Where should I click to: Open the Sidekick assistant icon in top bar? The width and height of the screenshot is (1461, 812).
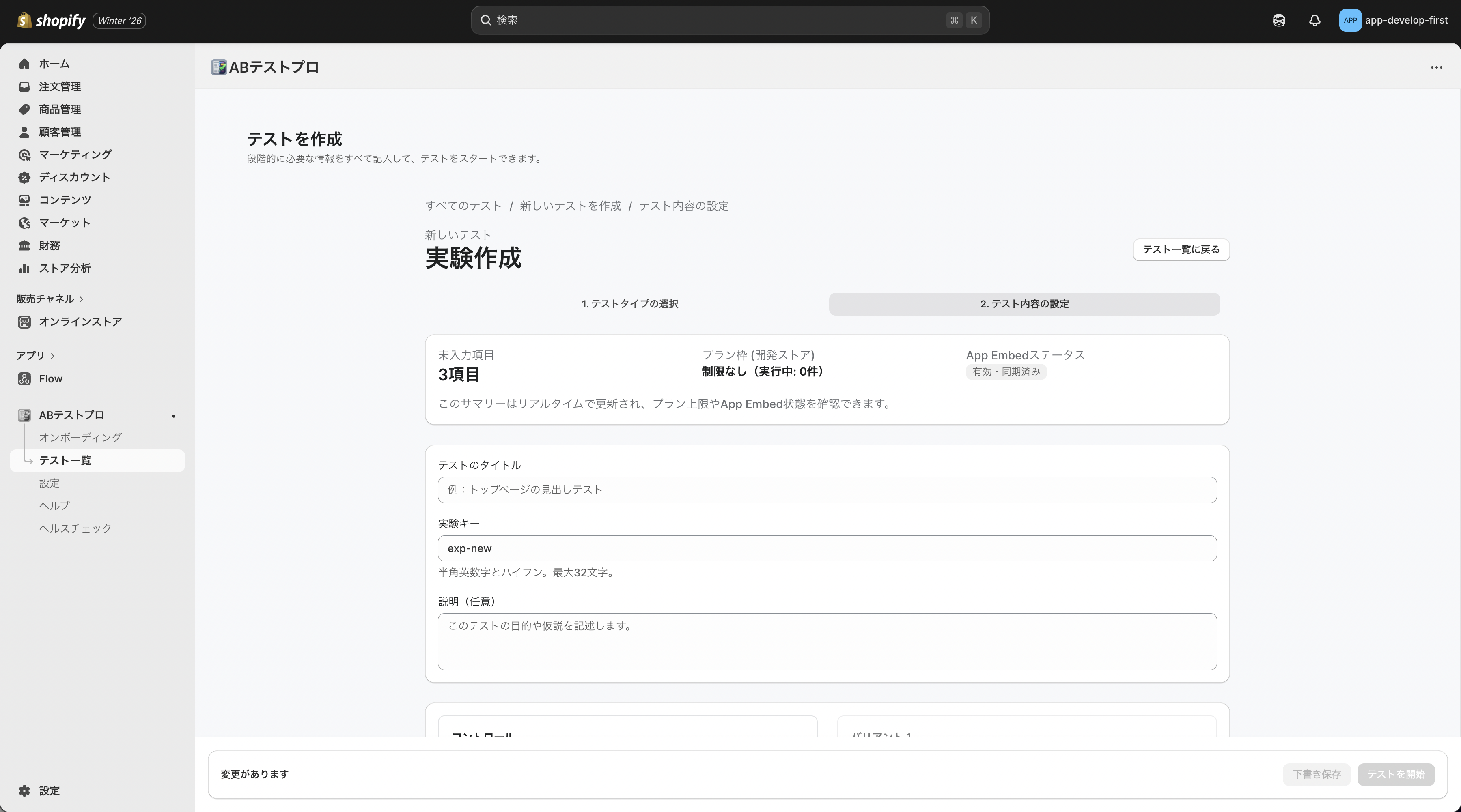(x=1278, y=20)
